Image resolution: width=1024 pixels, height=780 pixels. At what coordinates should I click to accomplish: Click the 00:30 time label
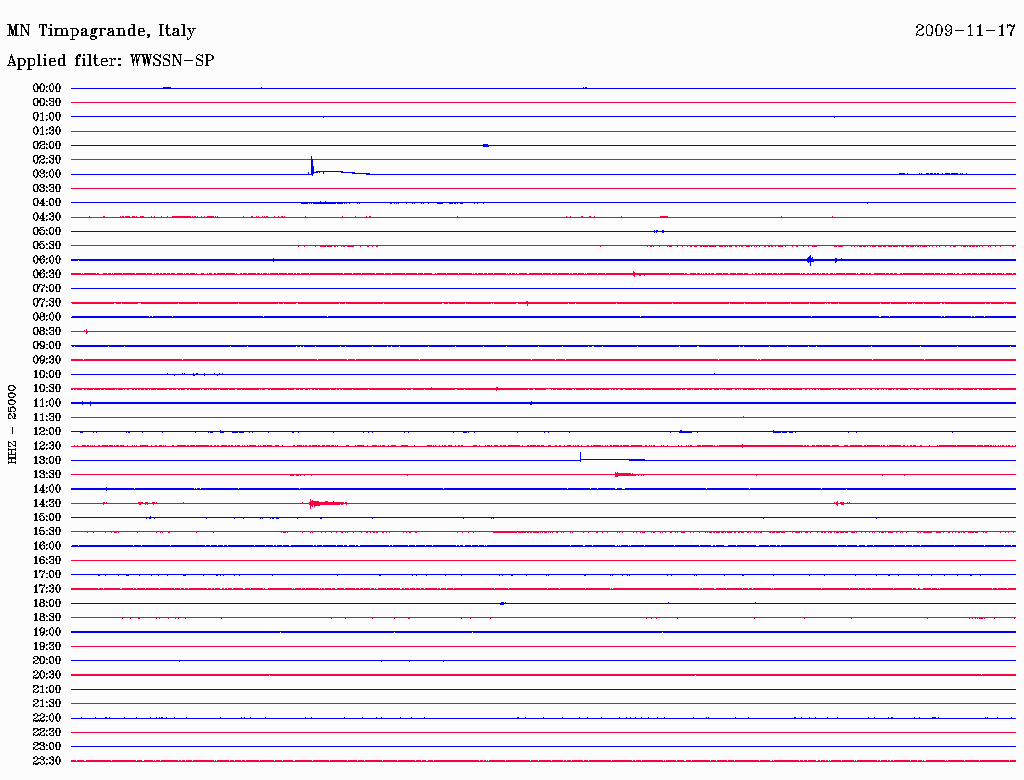point(47,102)
